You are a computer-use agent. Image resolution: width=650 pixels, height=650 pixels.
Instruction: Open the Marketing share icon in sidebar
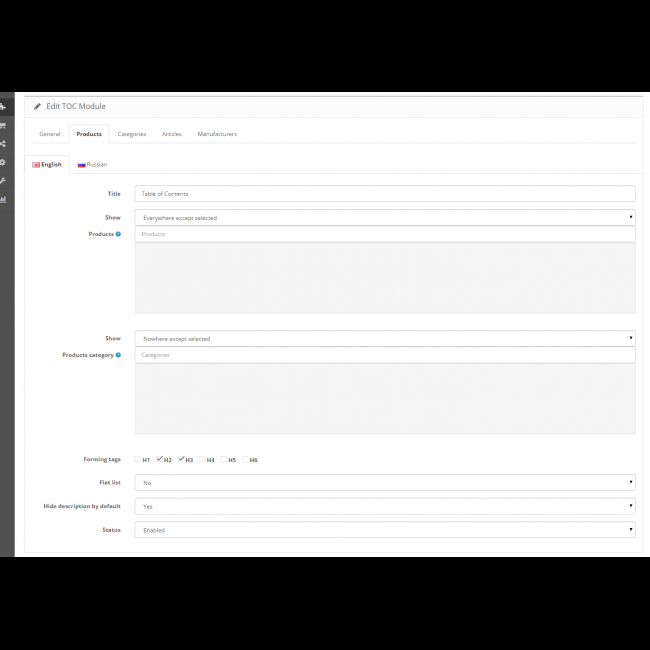point(3,144)
